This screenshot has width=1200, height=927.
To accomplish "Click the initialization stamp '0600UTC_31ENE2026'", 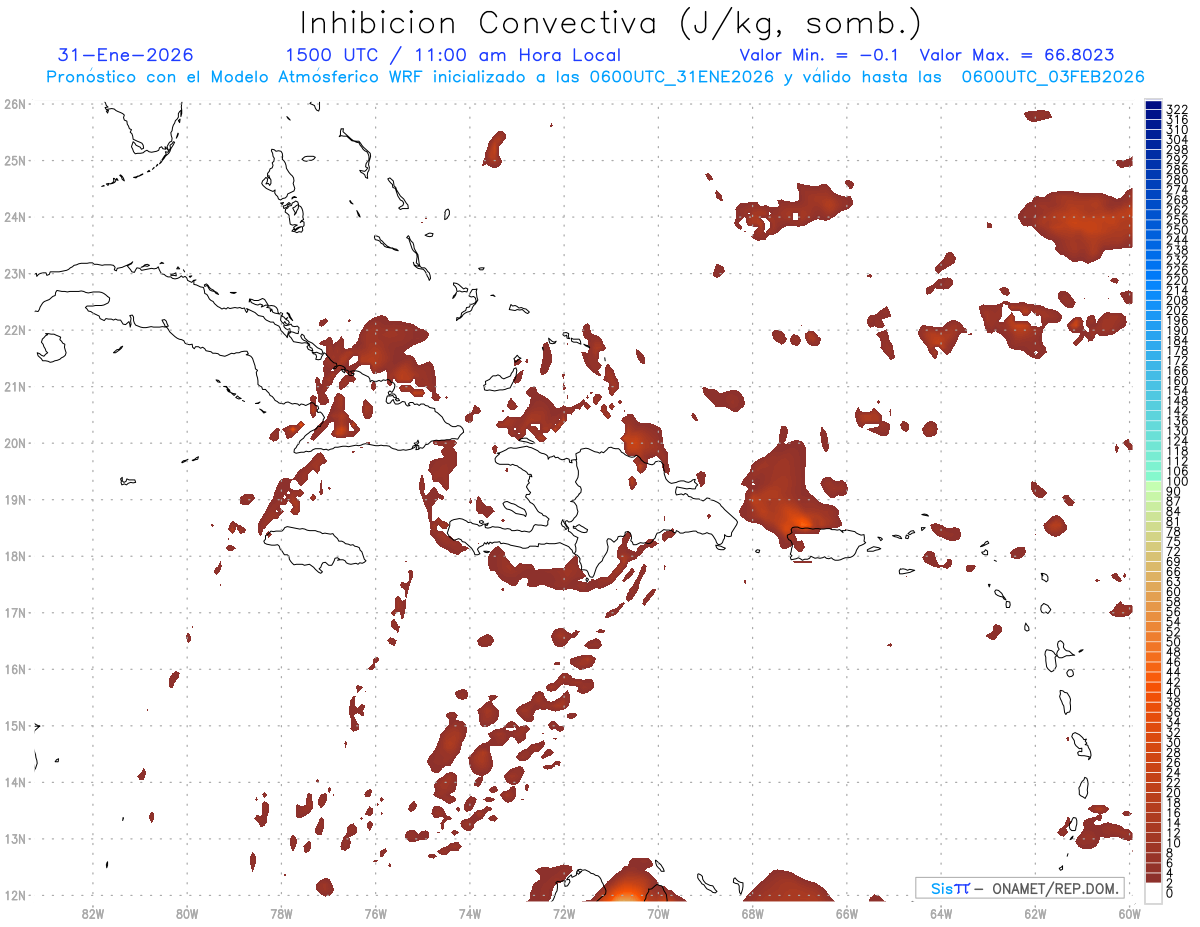I will pyautogui.click(x=682, y=77).
